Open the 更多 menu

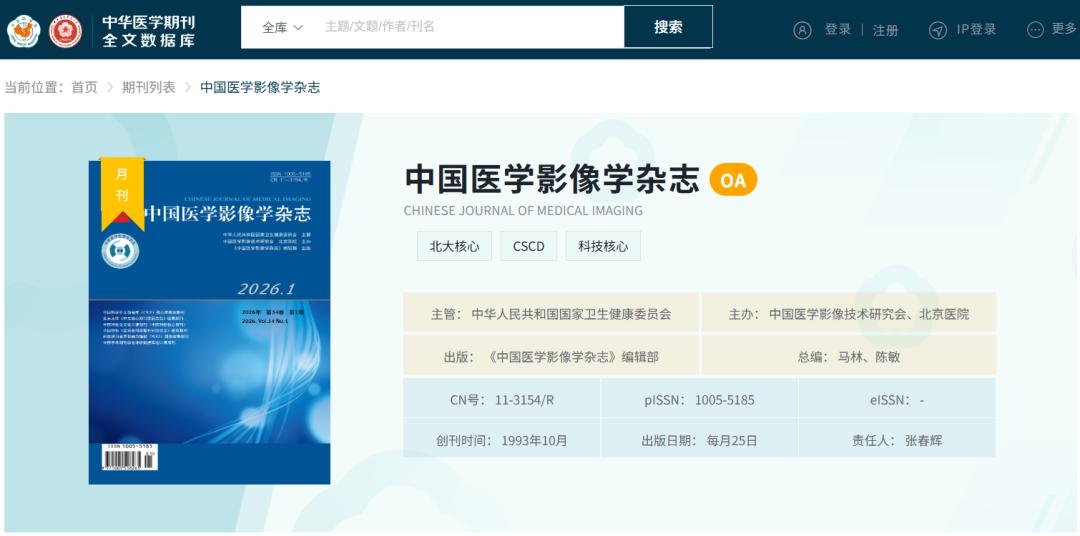point(1066,29)
